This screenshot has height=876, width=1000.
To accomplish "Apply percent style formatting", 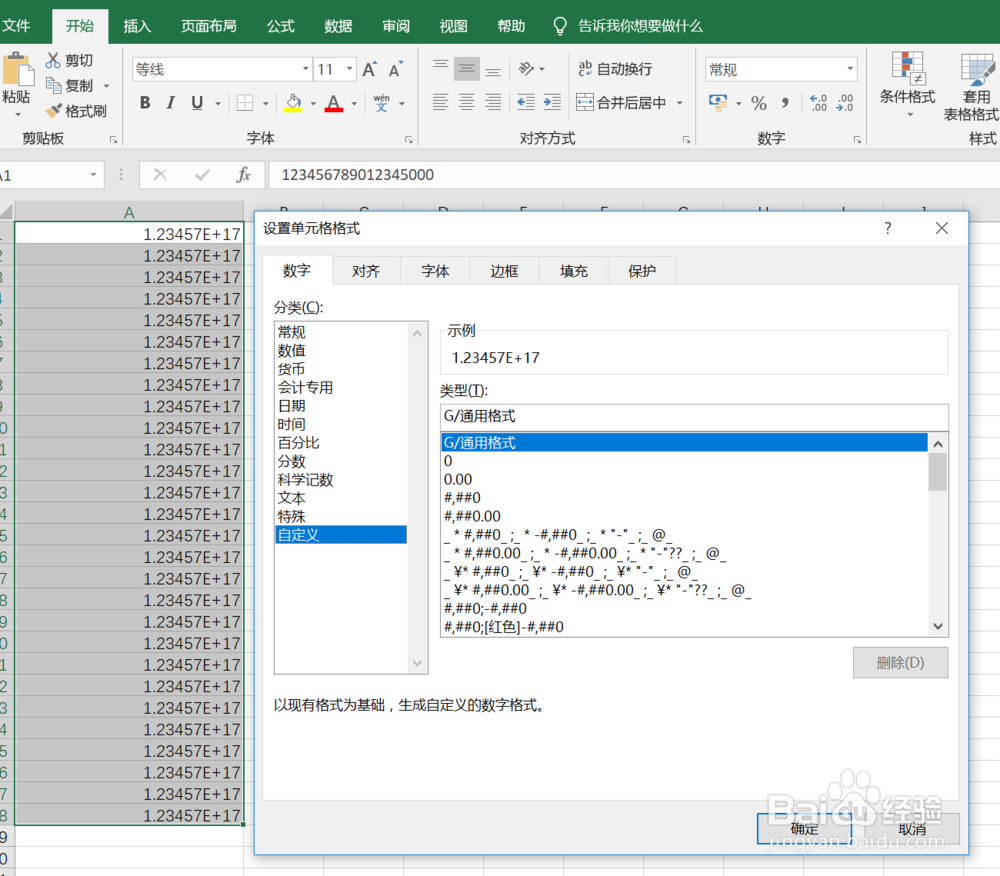I will click(759, 102).
